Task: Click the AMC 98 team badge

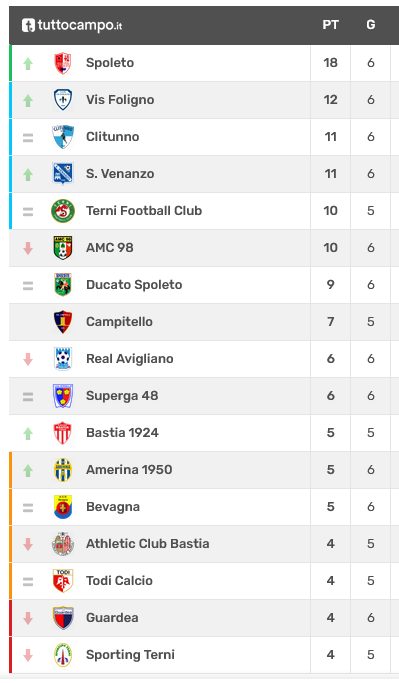Action: [63, 248]
